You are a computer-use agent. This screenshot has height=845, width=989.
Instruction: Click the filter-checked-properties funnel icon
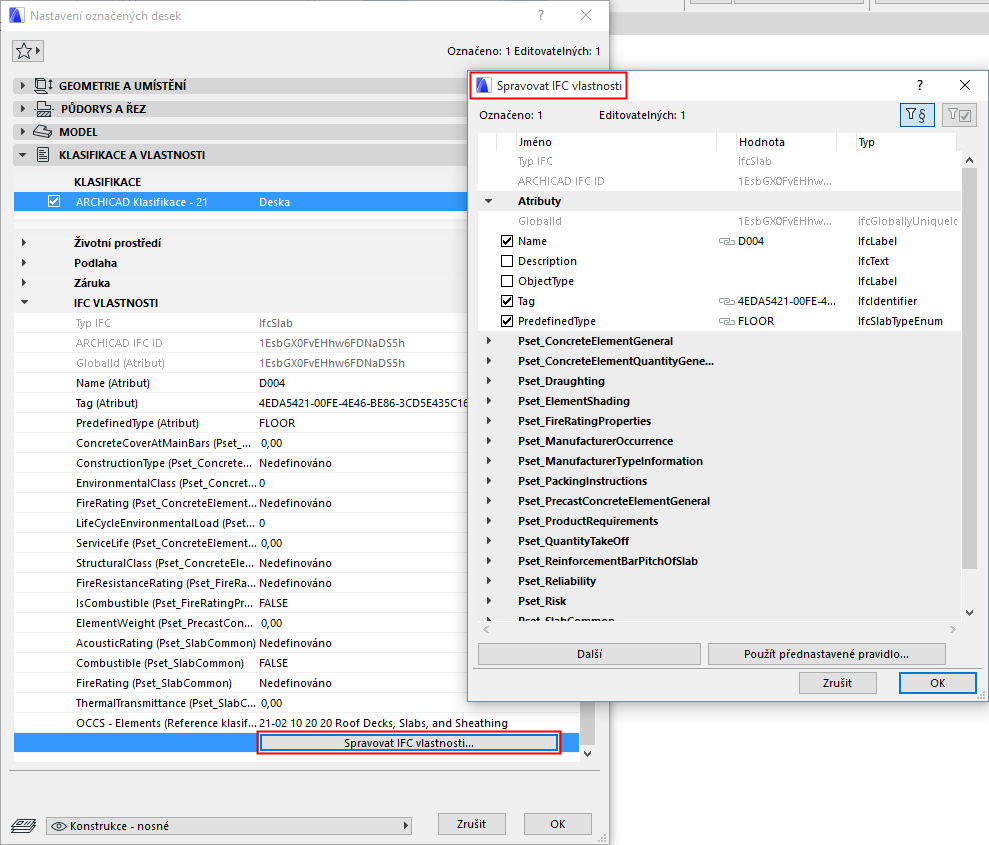[959, 114]
